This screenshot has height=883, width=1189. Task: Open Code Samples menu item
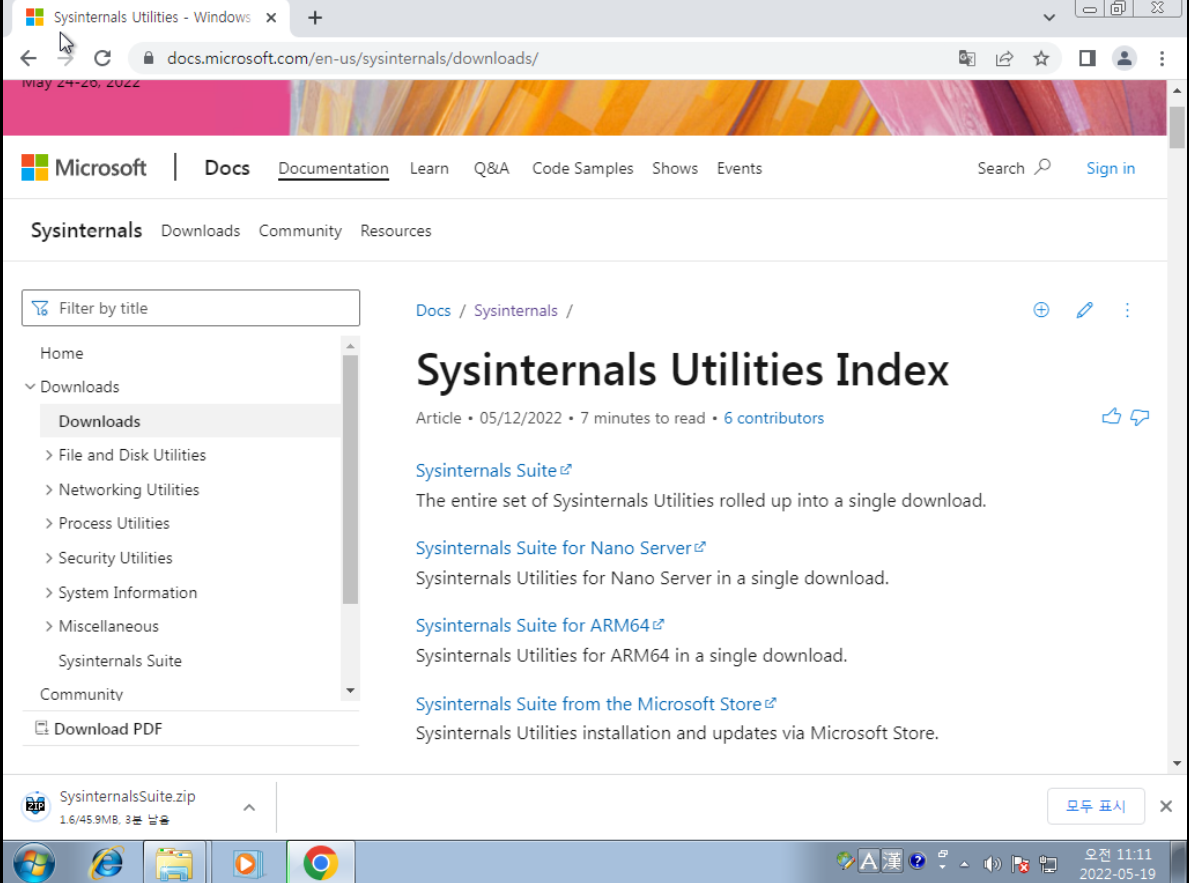point(582,168)
